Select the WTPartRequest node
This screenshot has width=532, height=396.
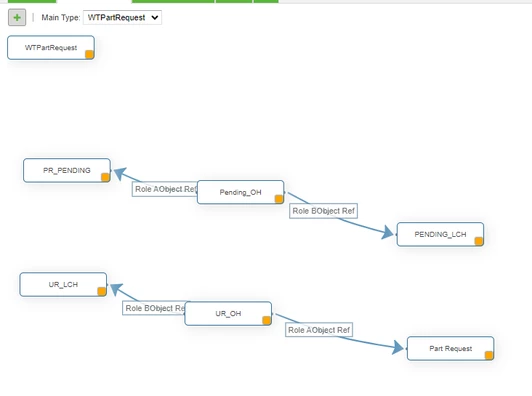(x=51, y=48)
